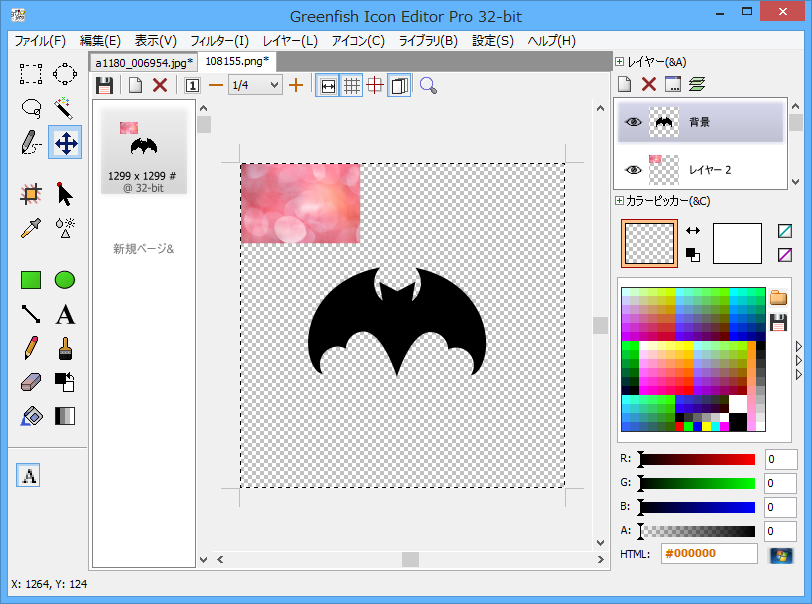
Task: Open the フィルター(I) menu
Action: 219,41
